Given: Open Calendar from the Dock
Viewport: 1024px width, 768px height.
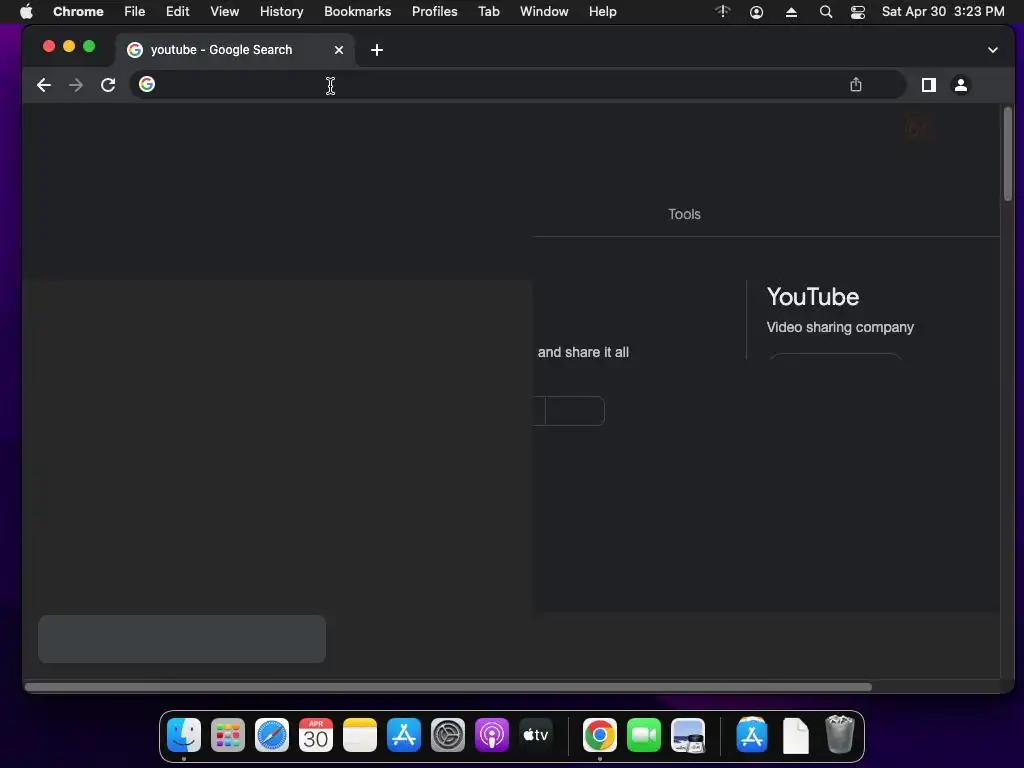Looking at the screenshot, I should tap(315, 735).
